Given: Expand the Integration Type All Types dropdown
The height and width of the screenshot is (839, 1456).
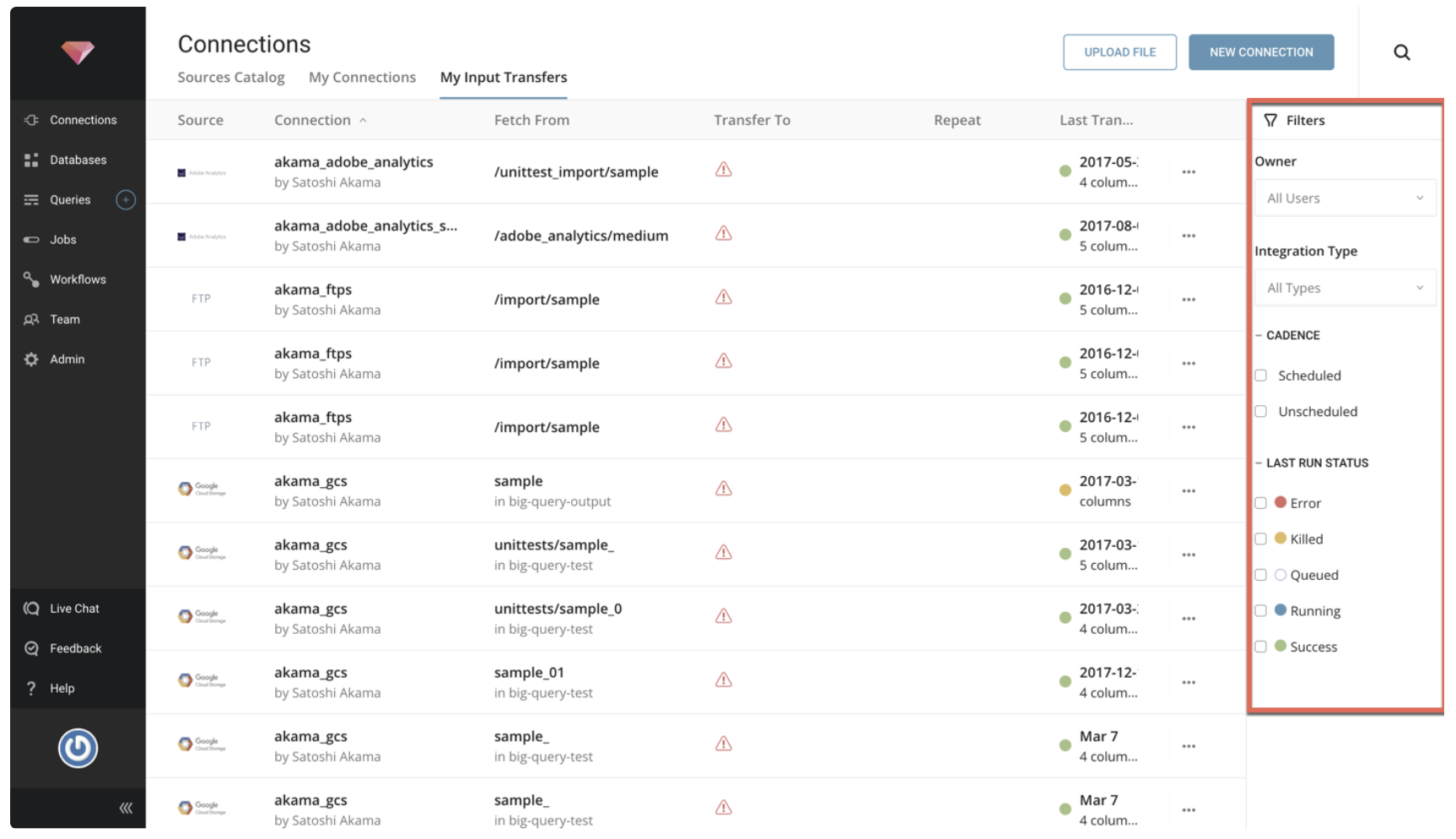Looking at the screenshot, I should tap(1344, 288).
